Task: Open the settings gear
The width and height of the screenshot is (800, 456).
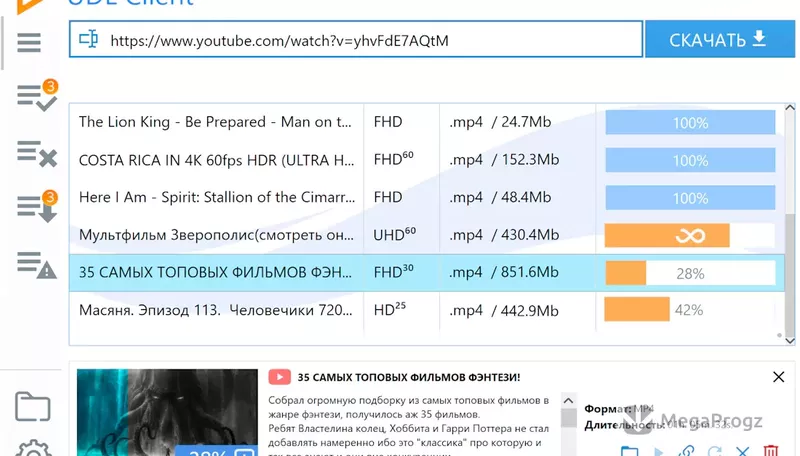Action: pyautogui.click(x=33, y=448)
